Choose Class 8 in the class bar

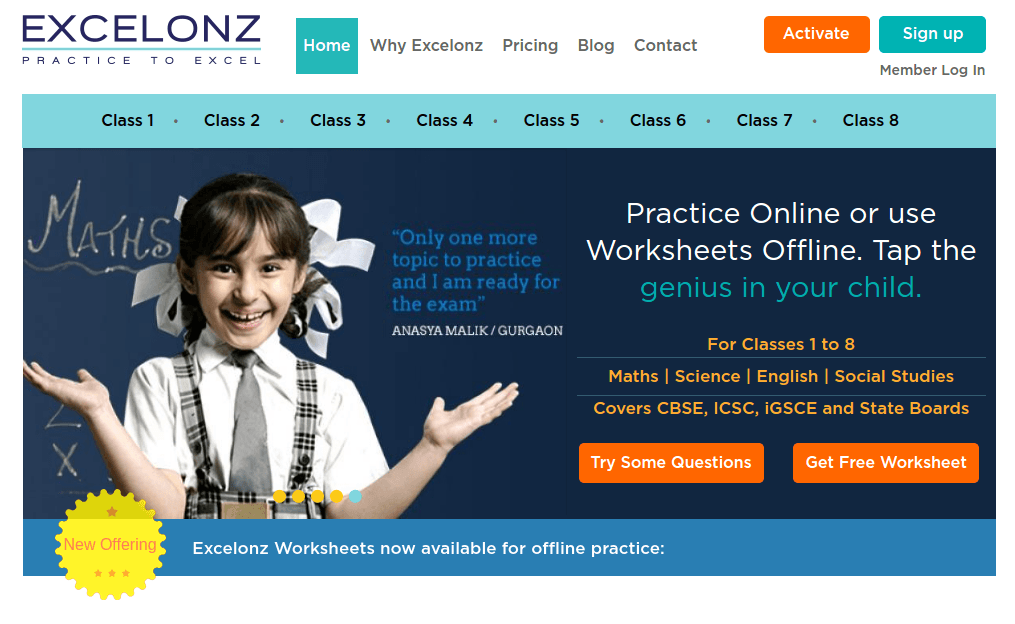click(x=871, y=120)
